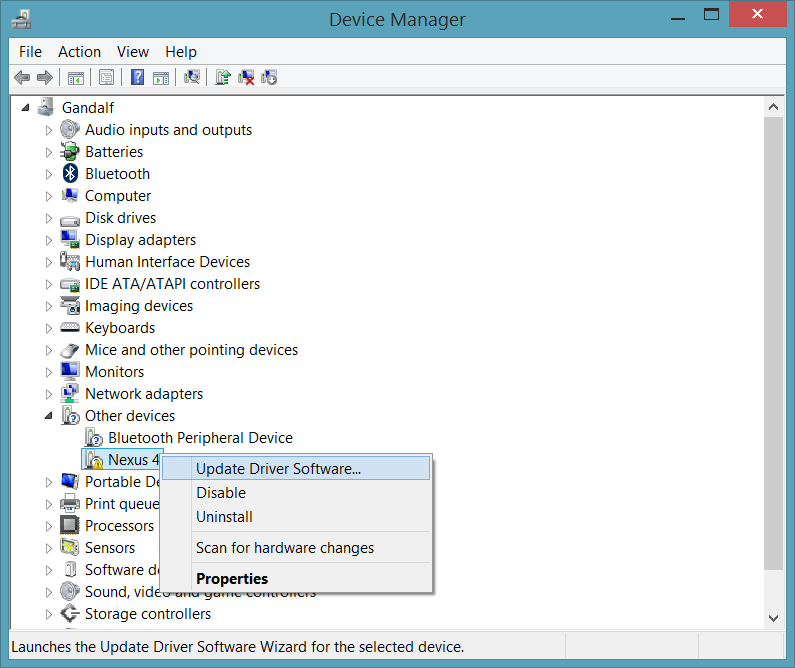
Task: Open the View menu
Action: [x=132, y=52]
